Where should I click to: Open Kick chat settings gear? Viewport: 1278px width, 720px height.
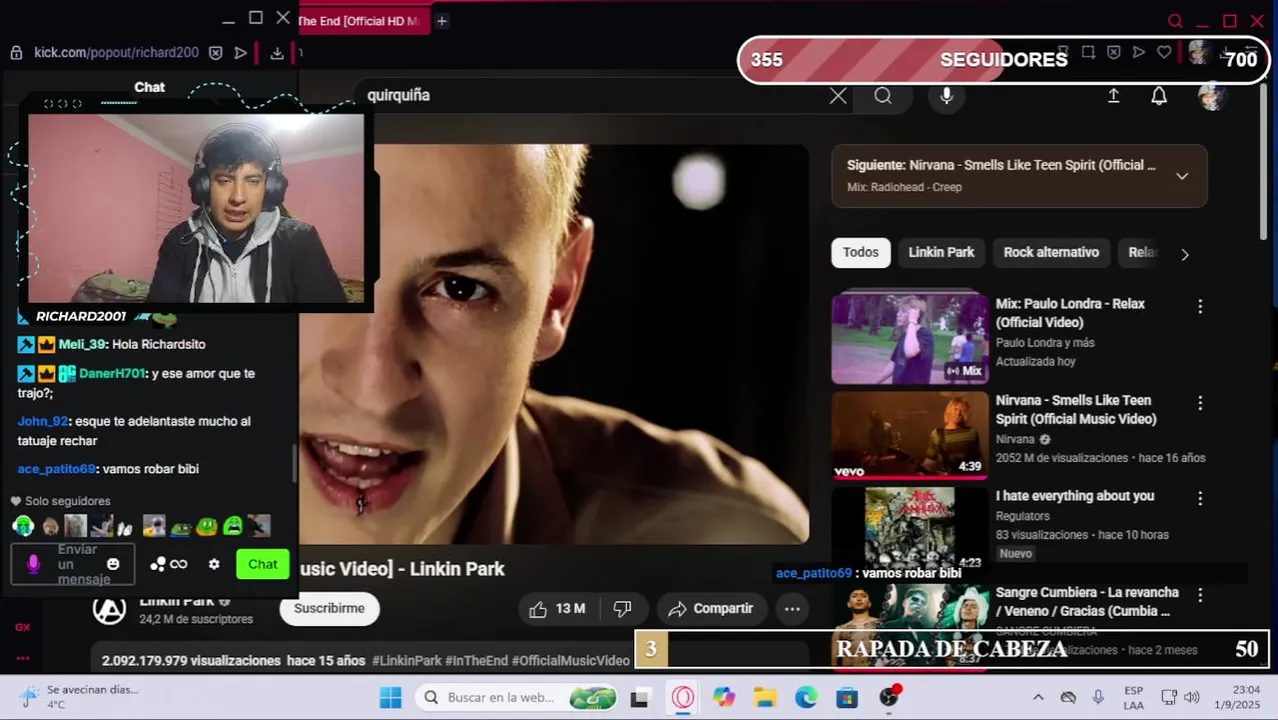214,564
